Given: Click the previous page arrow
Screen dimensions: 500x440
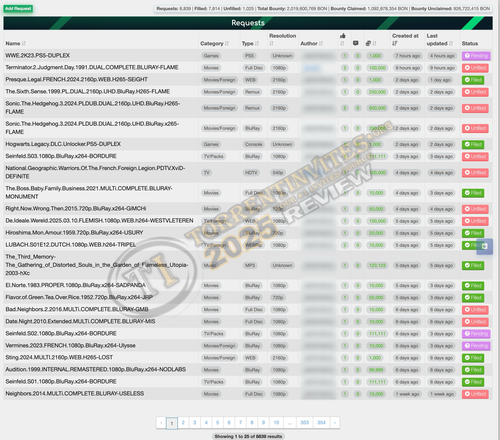Looking at the screenshot, I should coord(161,423).
